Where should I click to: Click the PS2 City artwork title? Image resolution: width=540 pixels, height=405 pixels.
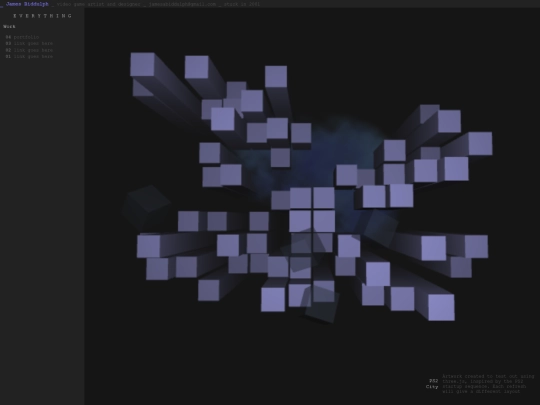pyautogui.click(x=432, y=384)
